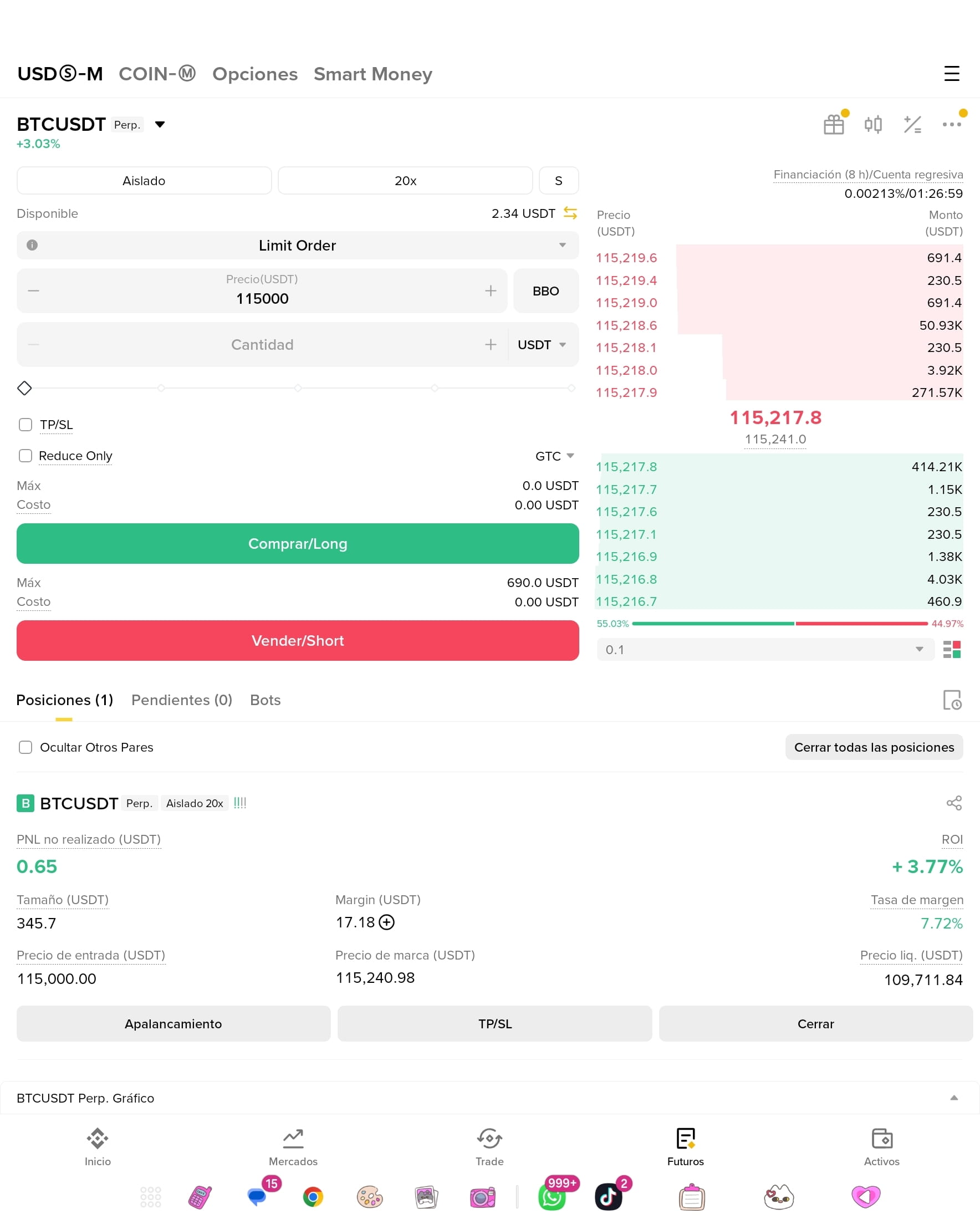Select the Posiciones (1) tab

click(65, 700)
